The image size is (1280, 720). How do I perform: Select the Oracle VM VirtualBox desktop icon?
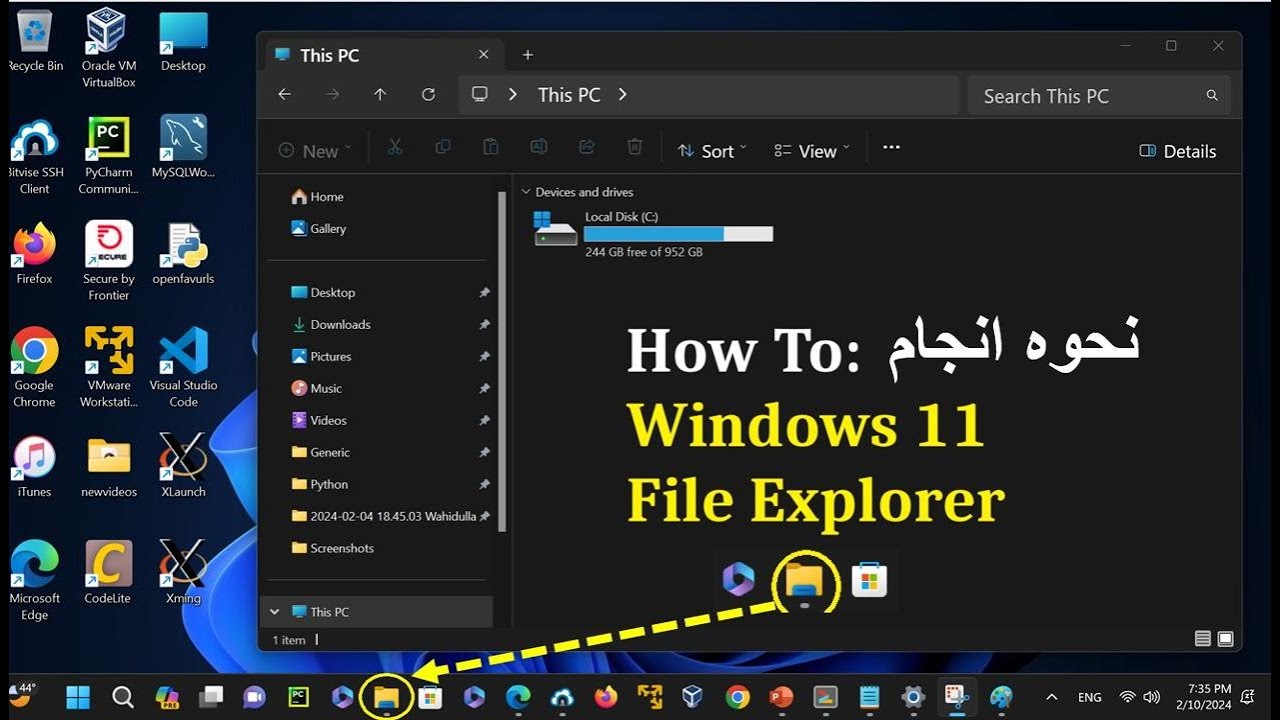point(108,47)
